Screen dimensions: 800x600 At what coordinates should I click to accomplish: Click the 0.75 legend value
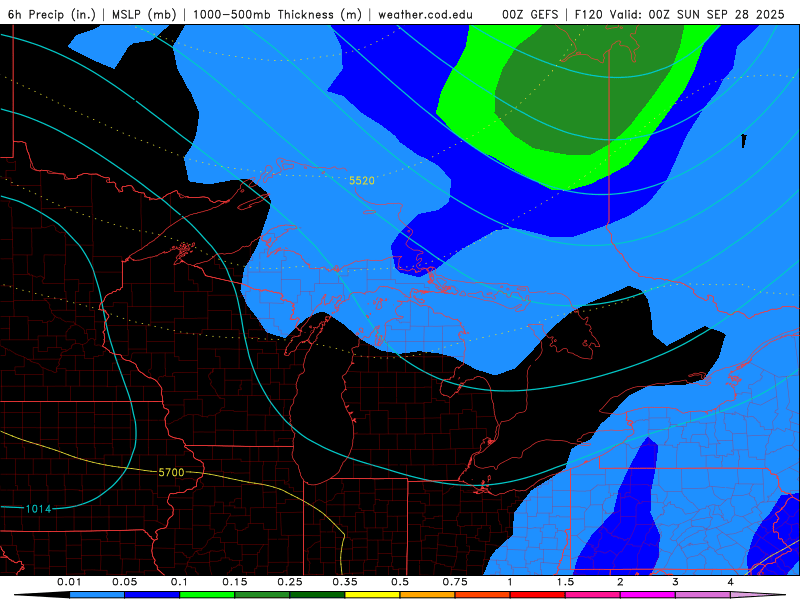pos(455,582)
